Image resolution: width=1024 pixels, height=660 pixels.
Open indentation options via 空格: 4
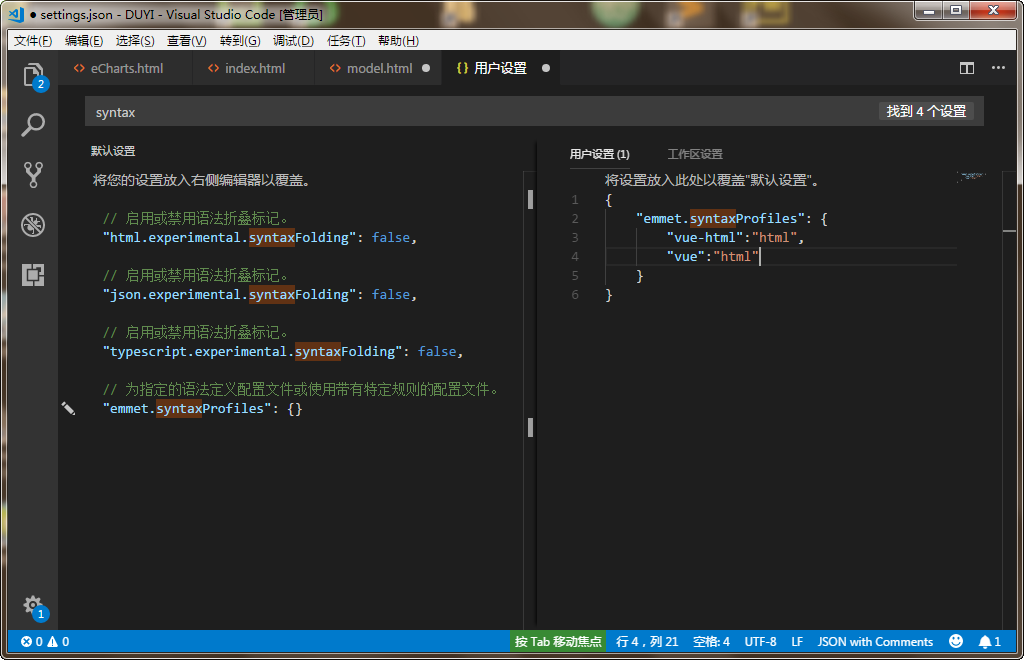click(x=711, y=642)
